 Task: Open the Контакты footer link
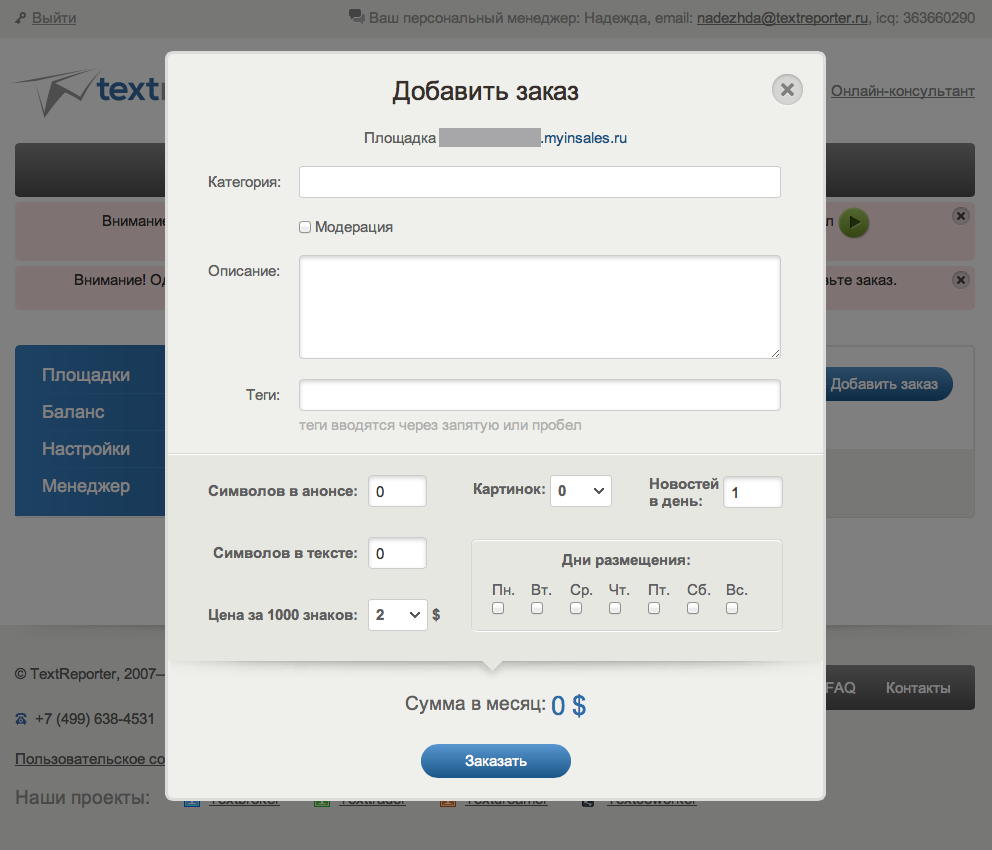918,687
